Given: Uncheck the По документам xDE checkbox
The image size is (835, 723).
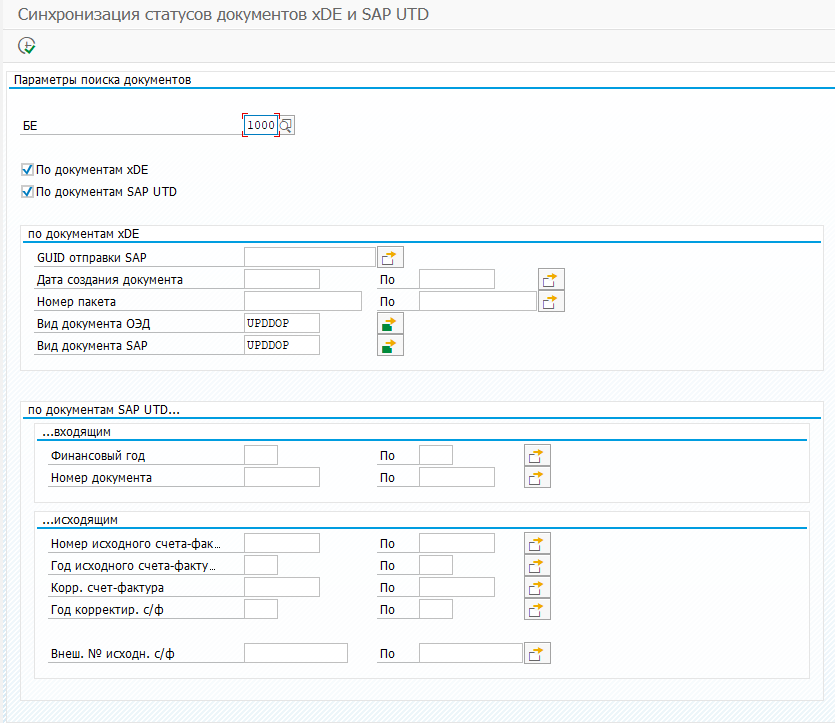Looking at the screenshot, I should (27, 170).
